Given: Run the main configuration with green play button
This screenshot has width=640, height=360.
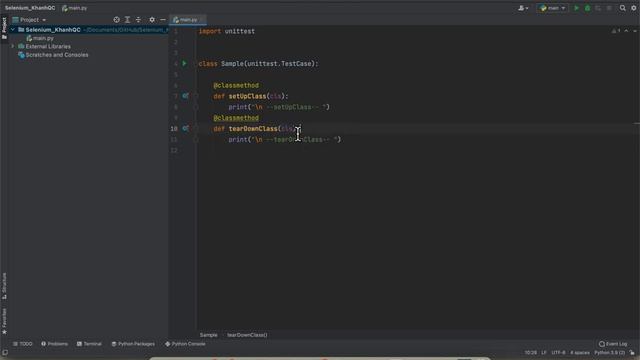Looking at the screenshot, I should coord(576,8).
